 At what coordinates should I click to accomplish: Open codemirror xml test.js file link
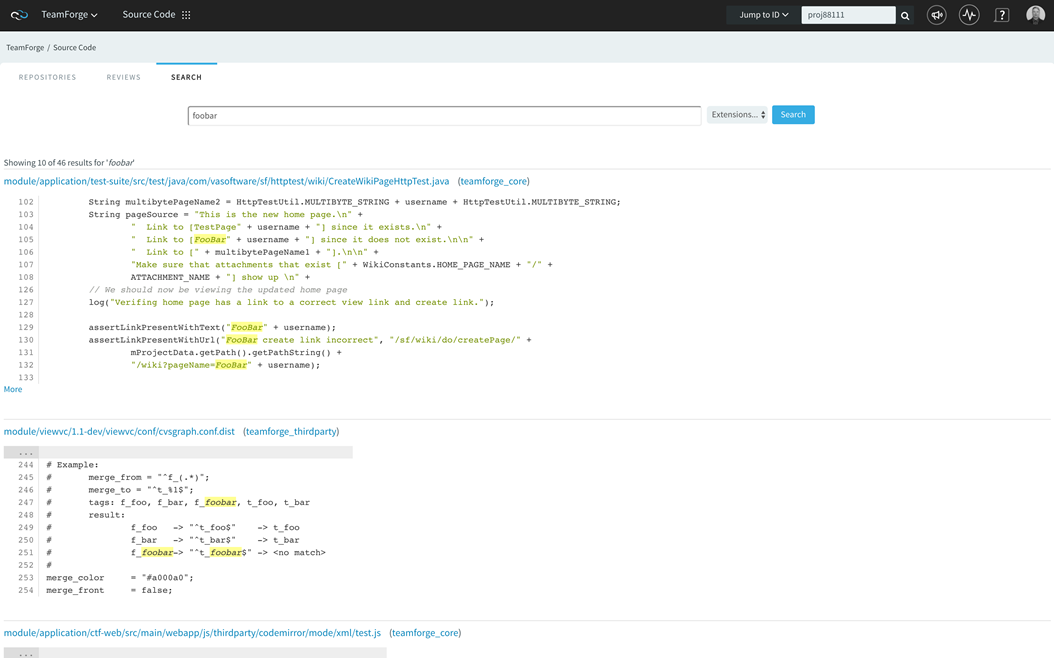pyautogui.click(x=192, y=633)
